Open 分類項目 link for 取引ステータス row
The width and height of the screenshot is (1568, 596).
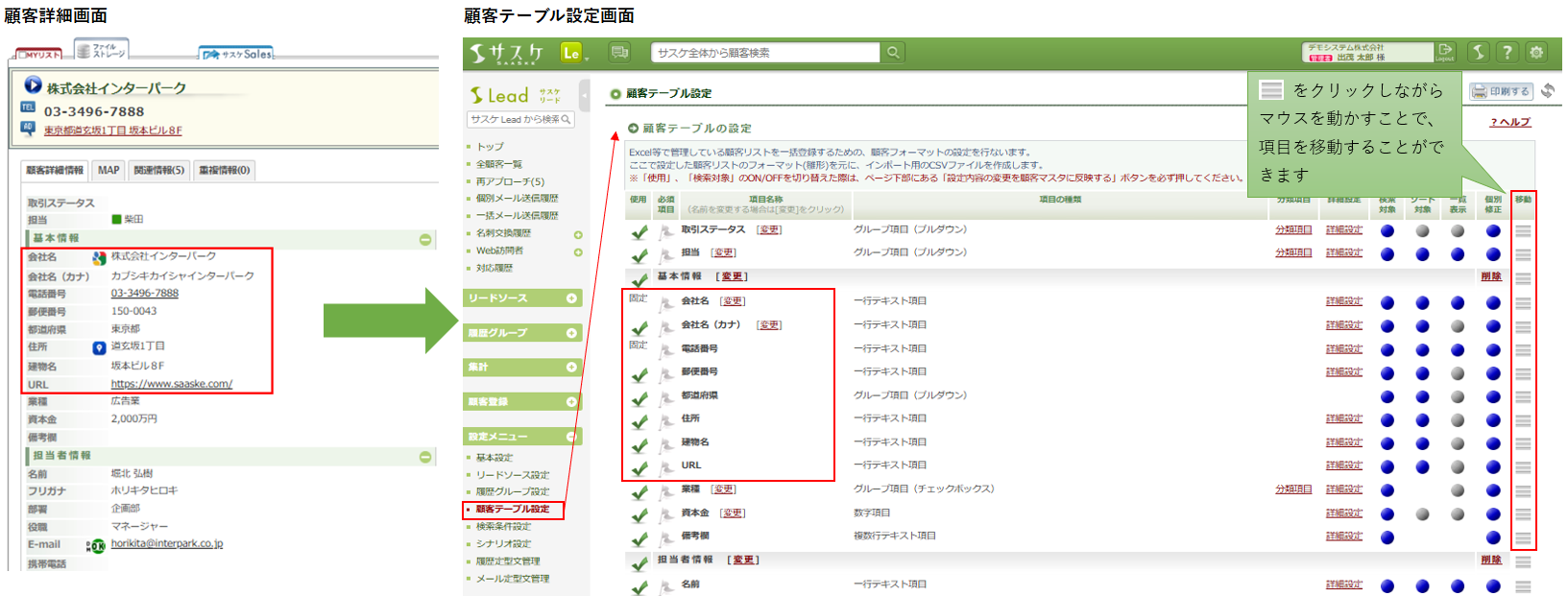click(1293, 229)
